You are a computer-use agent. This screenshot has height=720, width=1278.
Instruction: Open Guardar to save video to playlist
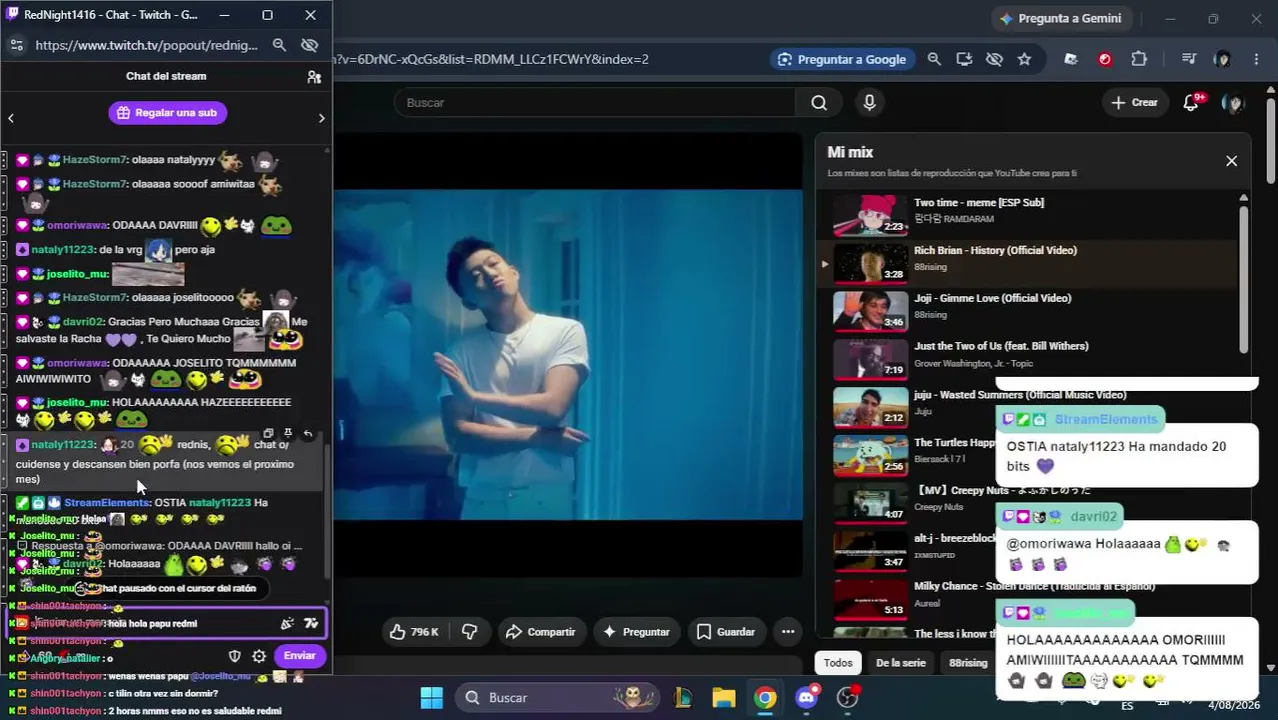725,632
